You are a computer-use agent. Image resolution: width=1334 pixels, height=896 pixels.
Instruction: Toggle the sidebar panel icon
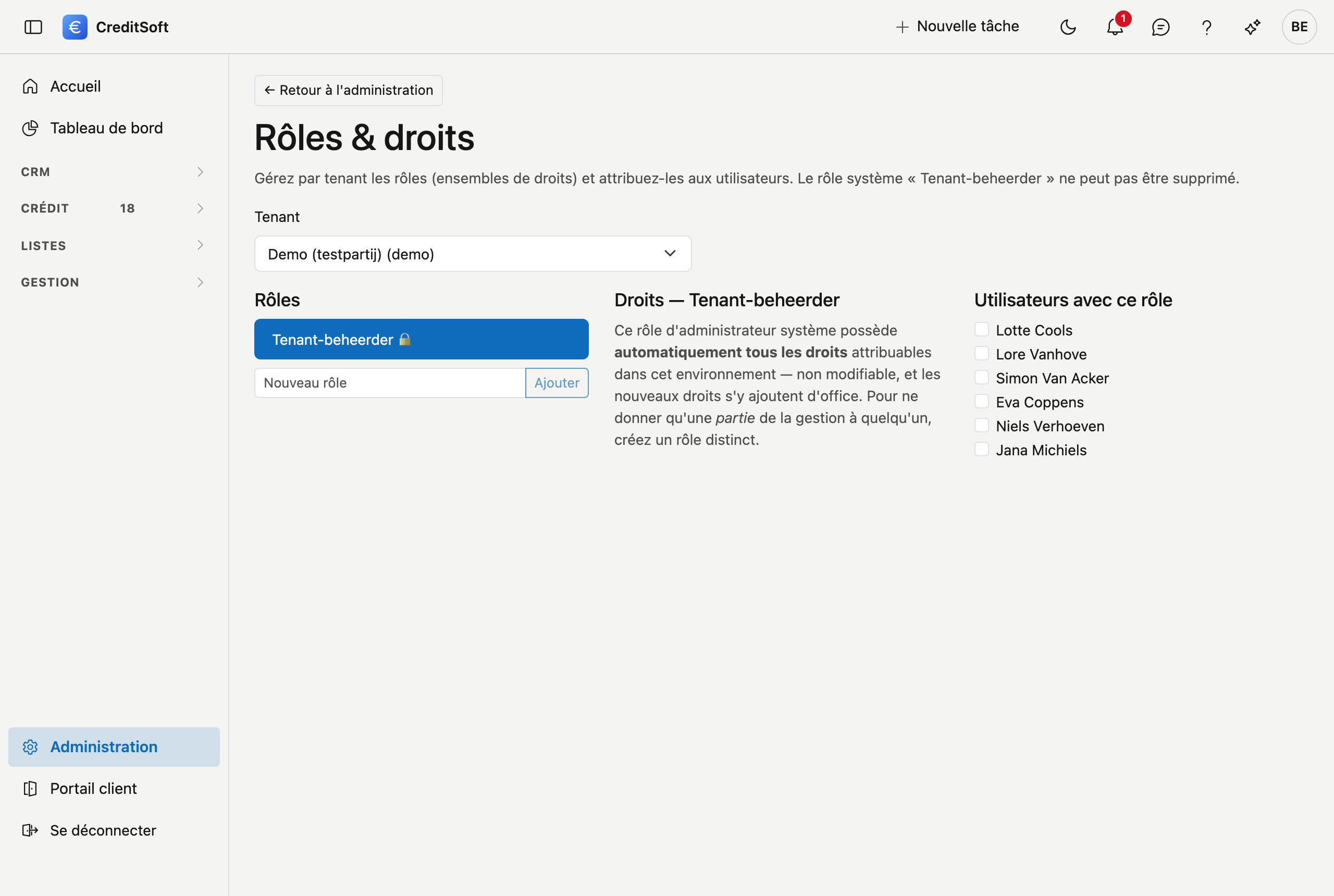(x=33, y=27)
